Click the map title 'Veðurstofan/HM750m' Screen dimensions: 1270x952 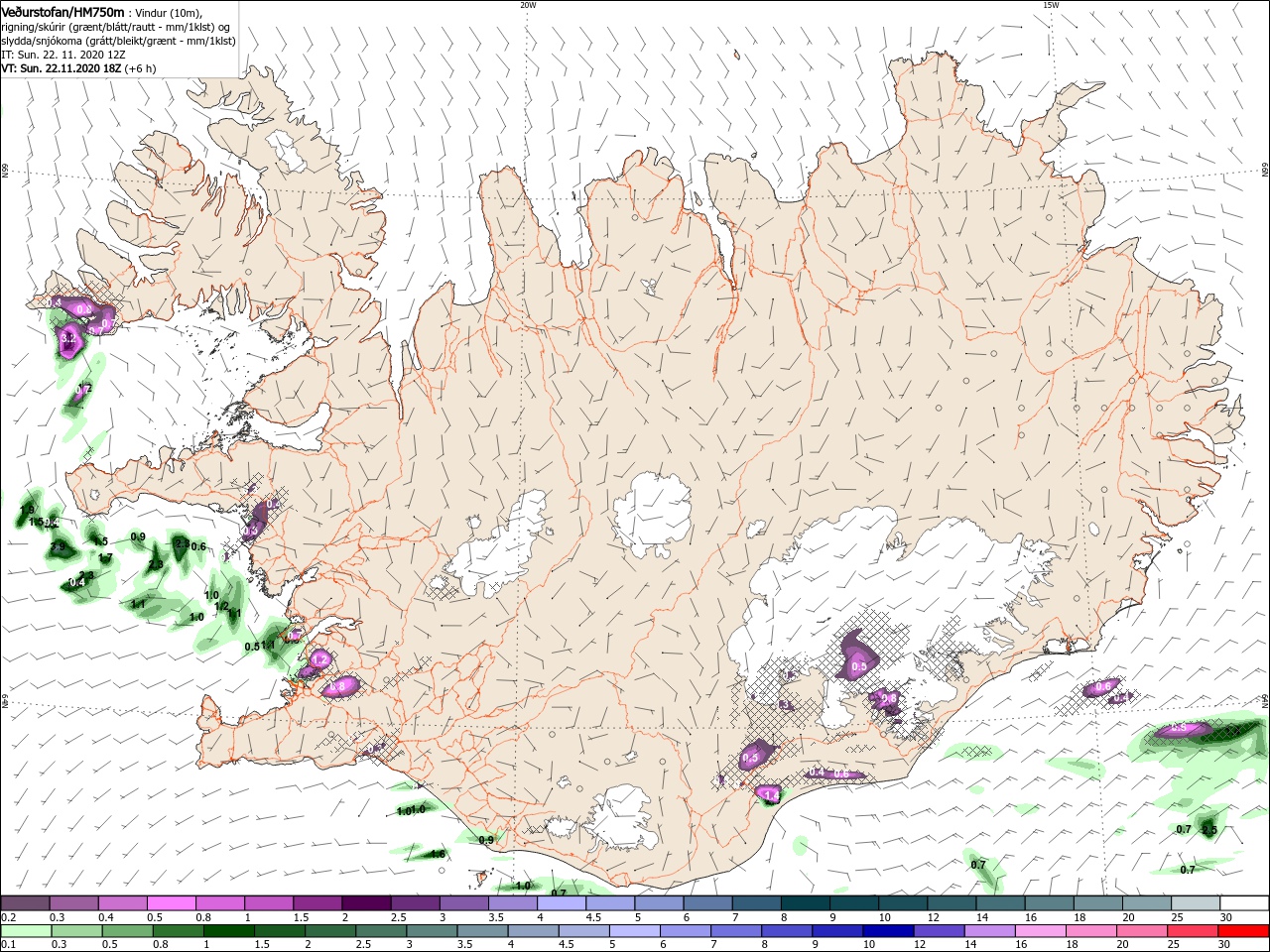pos(63,11)
